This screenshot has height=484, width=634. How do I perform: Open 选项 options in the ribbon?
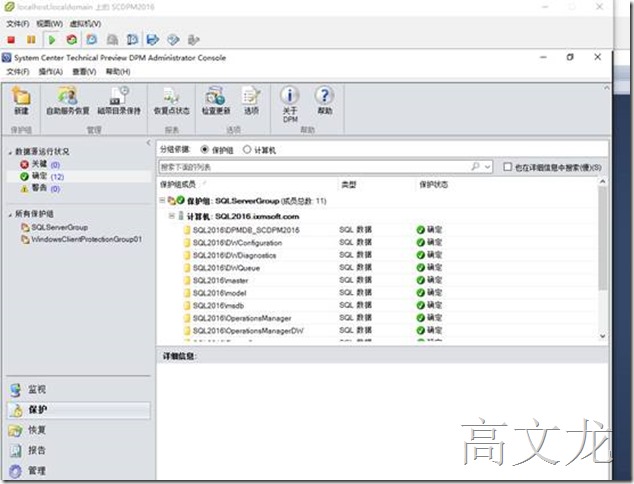251,101
